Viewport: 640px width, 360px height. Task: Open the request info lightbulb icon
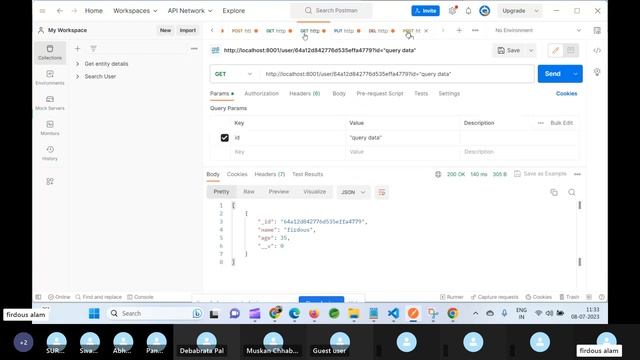pos(597,72)
